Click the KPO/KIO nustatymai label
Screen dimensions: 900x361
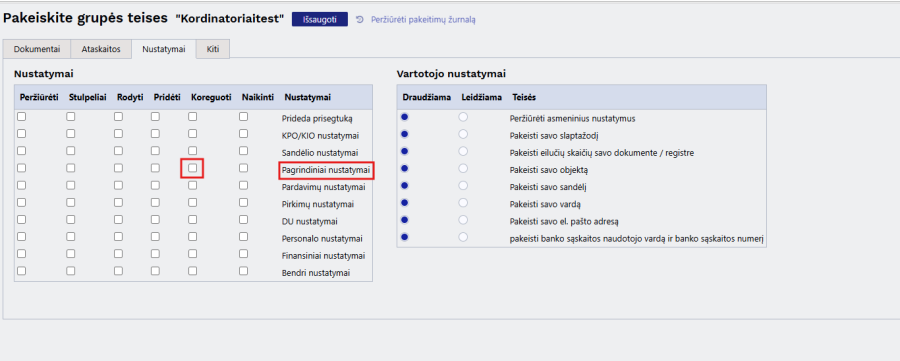click(x=321, y=136)
